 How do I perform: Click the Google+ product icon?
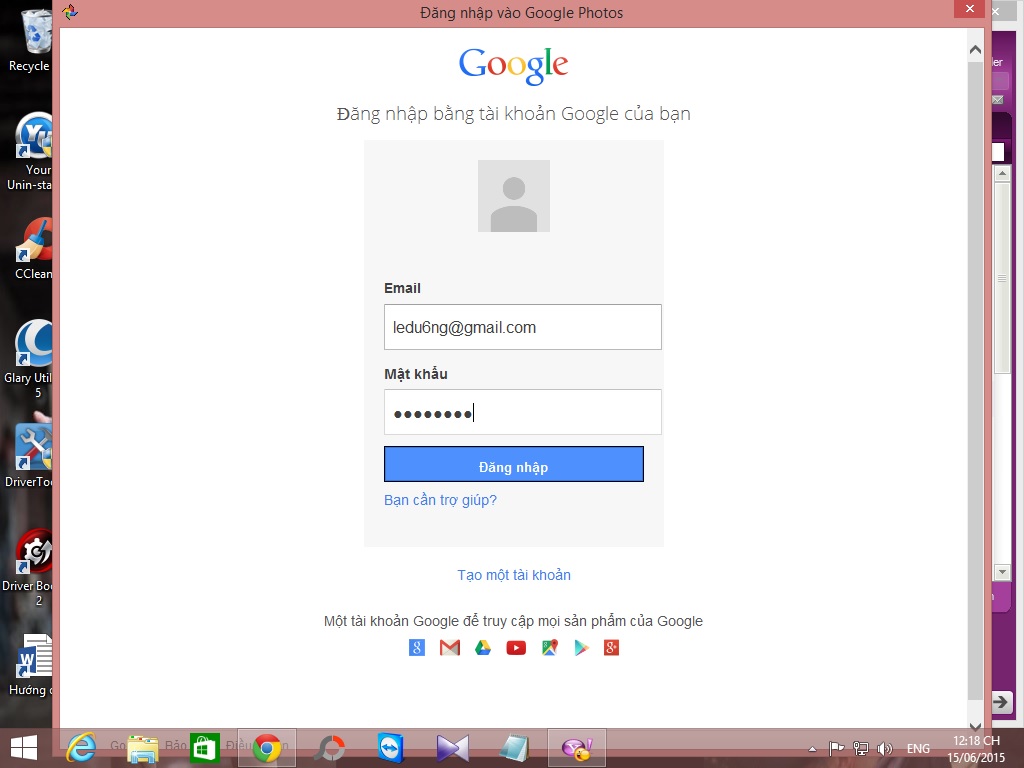click(x=611, y=647)
